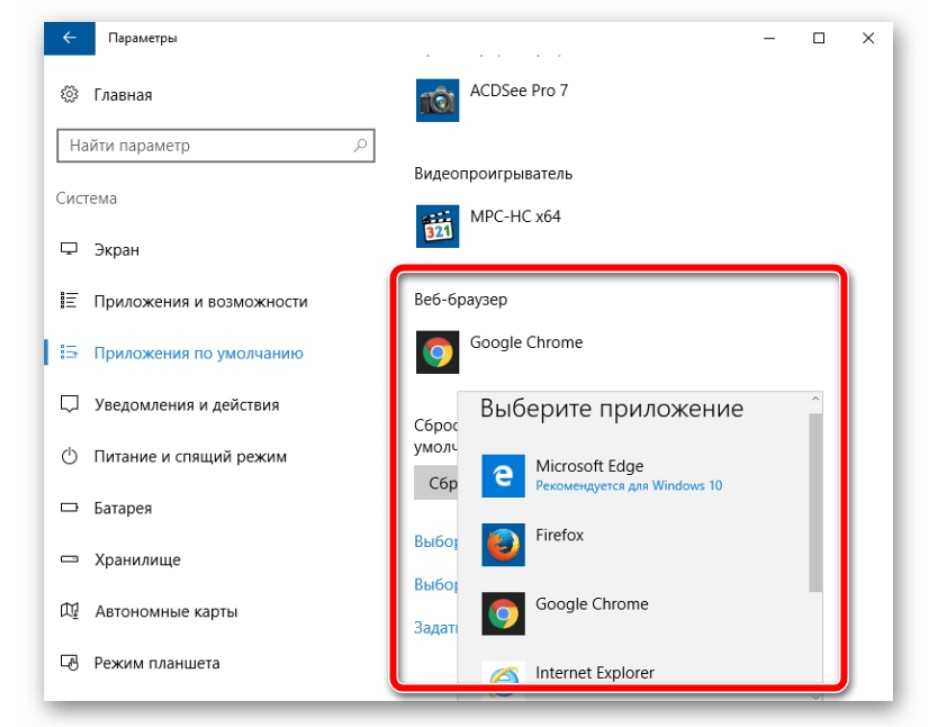Click the Задать defaults link
Image resolution: width=938 pixels, height=727 pixels.
click(436, 627)
